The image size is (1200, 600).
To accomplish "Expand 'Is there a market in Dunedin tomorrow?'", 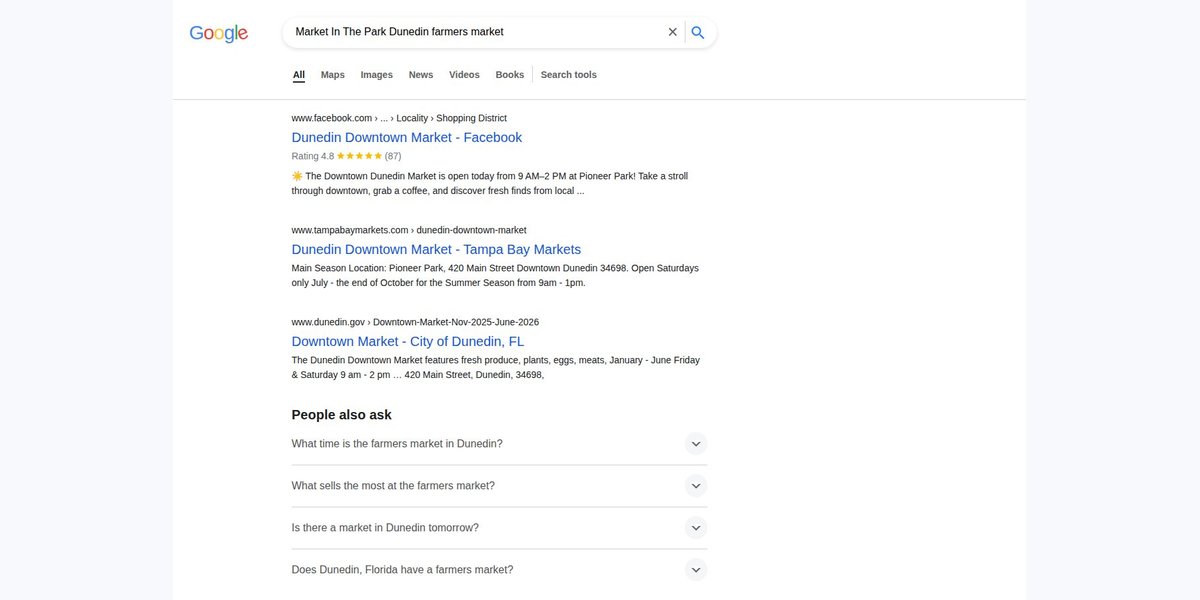I will [499, 528].
